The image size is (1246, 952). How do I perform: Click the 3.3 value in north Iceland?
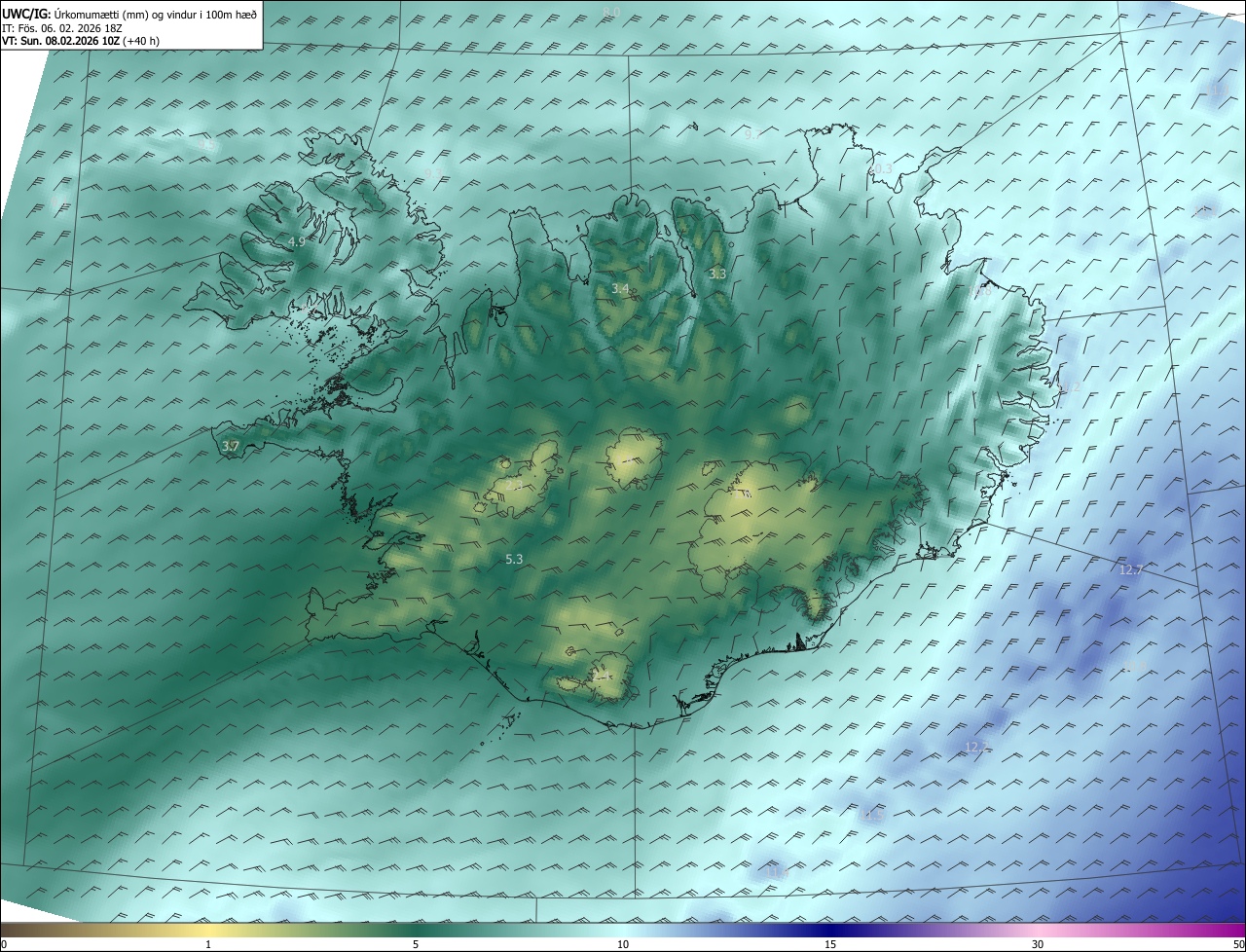[x=717, y=275]
